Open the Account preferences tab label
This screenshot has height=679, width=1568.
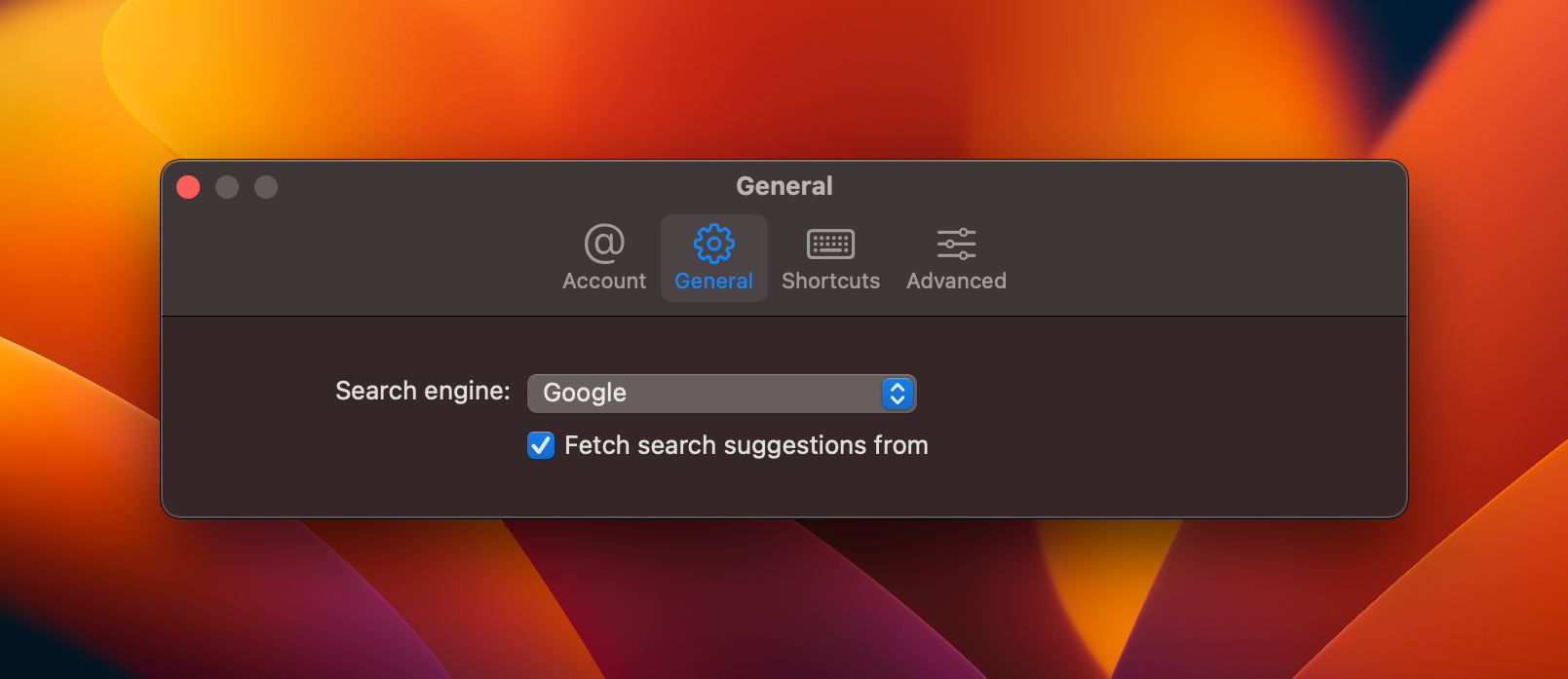[x=604, y=281]
